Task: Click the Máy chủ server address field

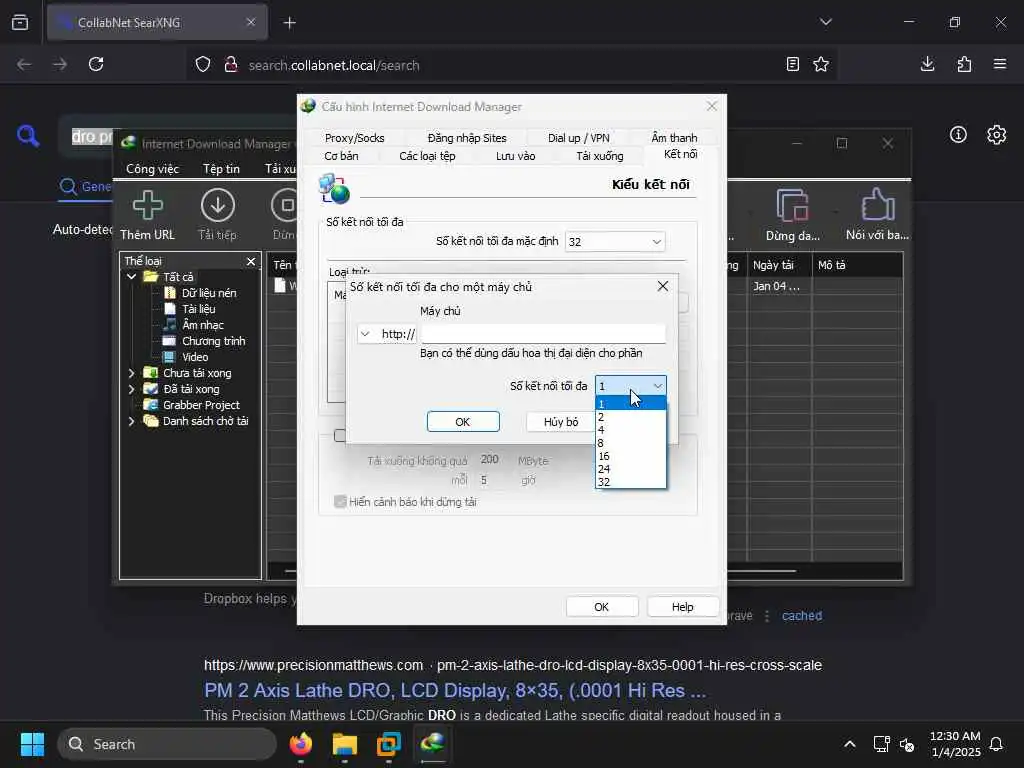Action: [543, 334]
